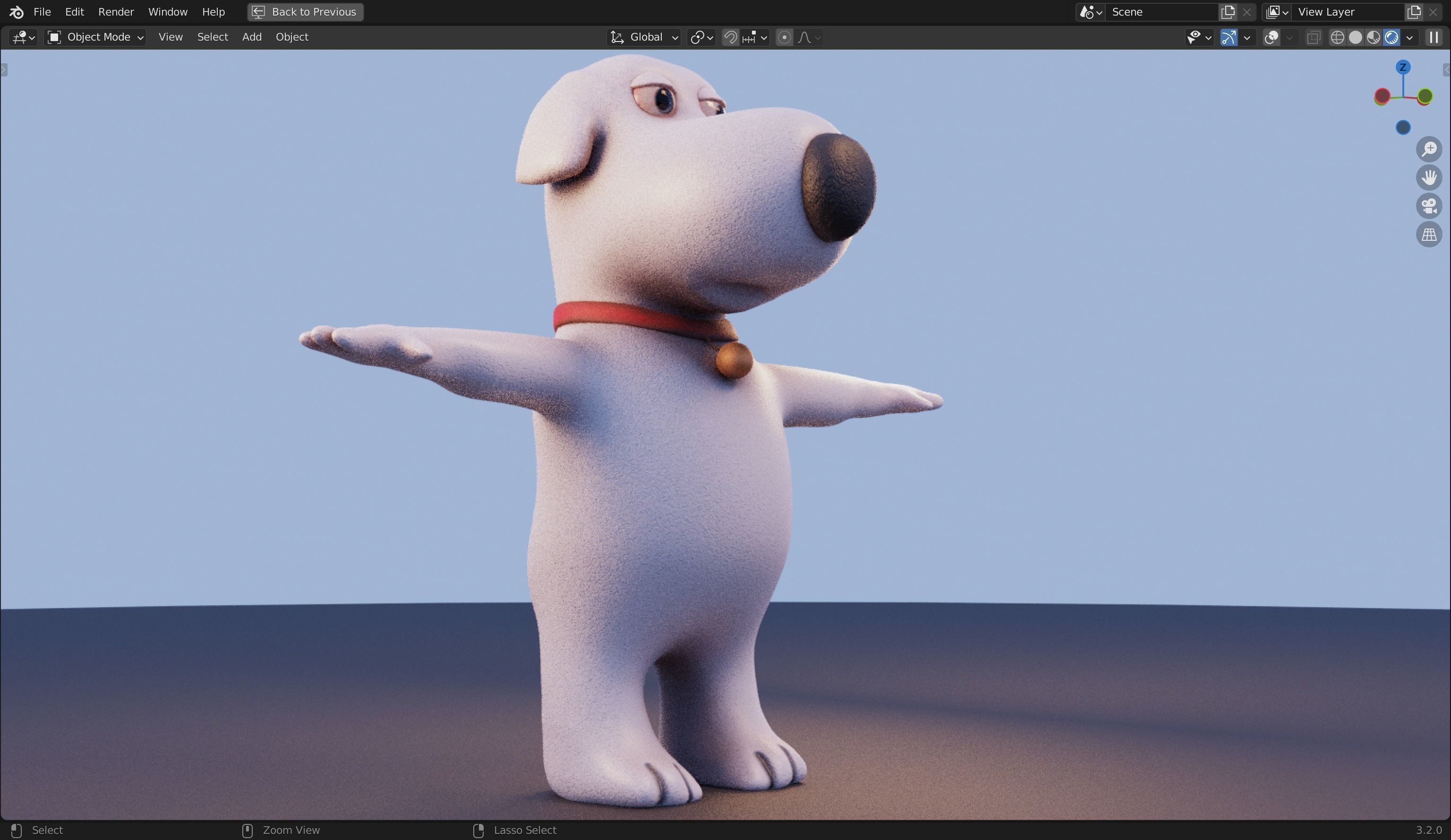Click the Blender logo icon

click(16, 11)
